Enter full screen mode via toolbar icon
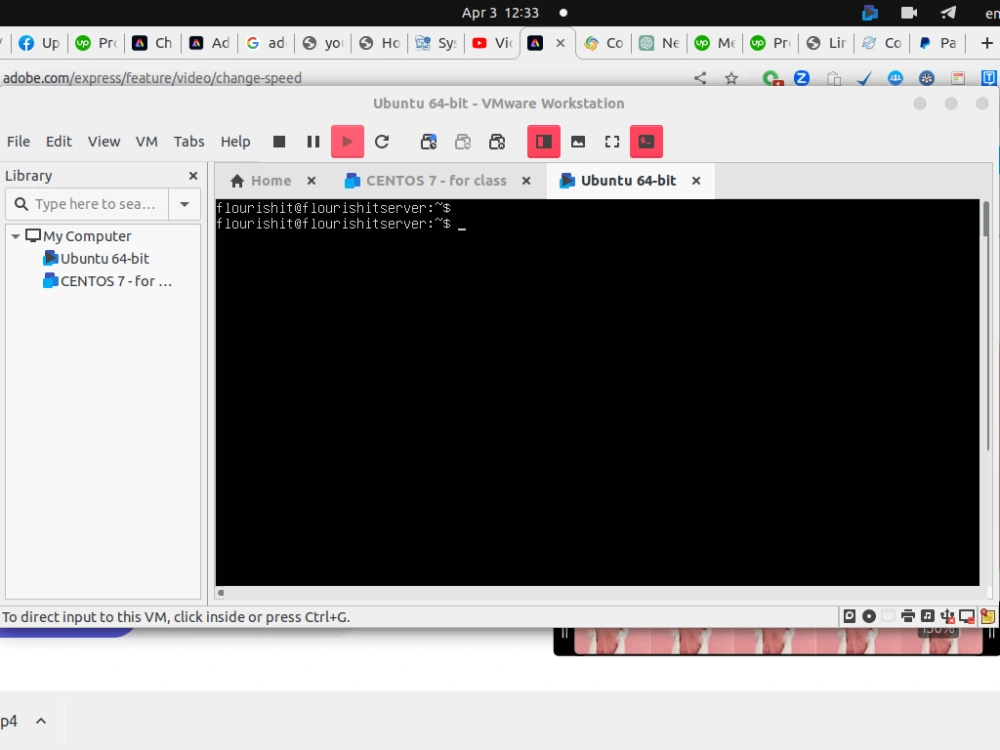Screen dimensions: 1000x750 pos(611,141)
